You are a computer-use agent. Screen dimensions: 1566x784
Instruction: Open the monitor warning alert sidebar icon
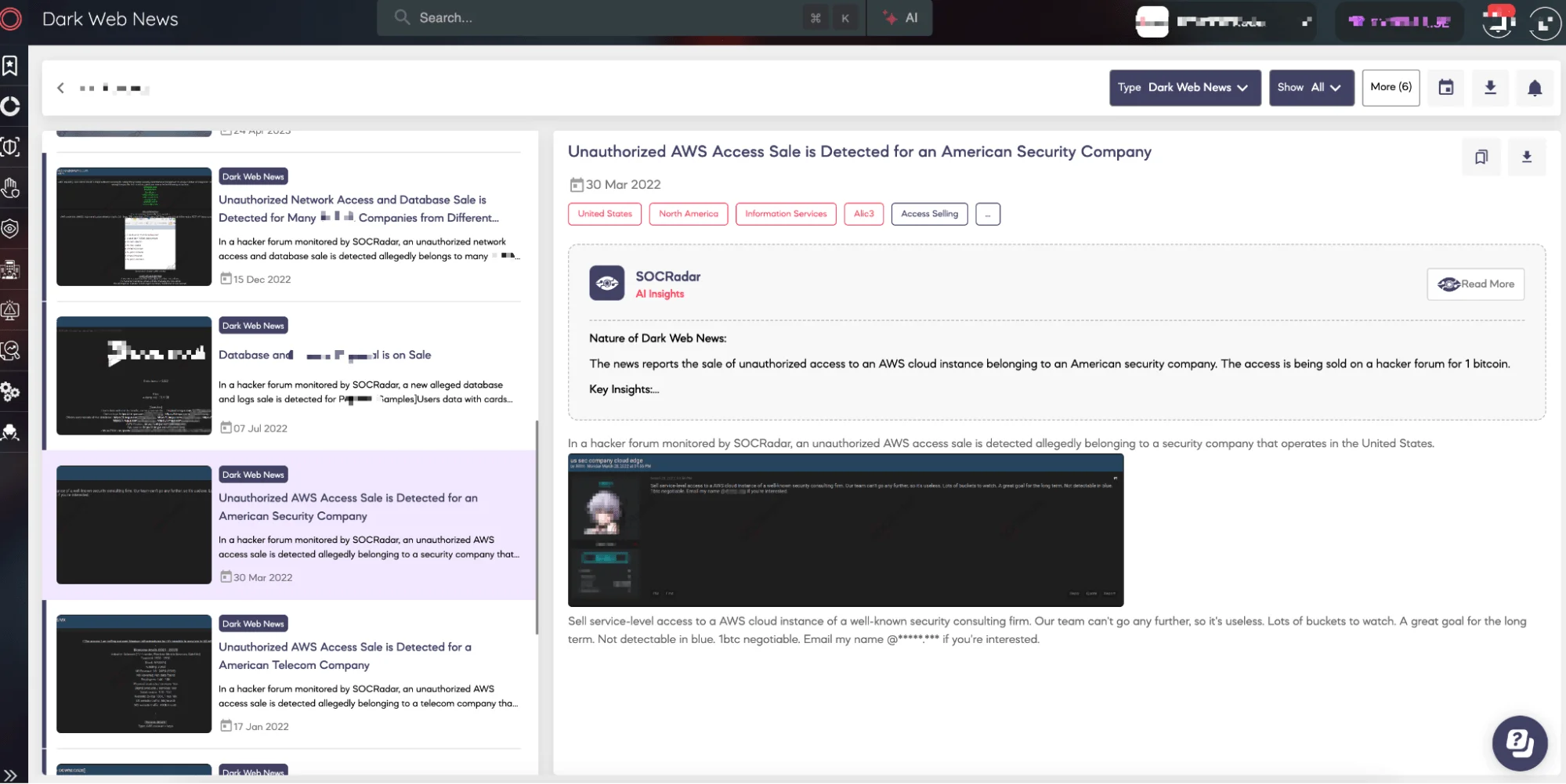pos(10,310)
